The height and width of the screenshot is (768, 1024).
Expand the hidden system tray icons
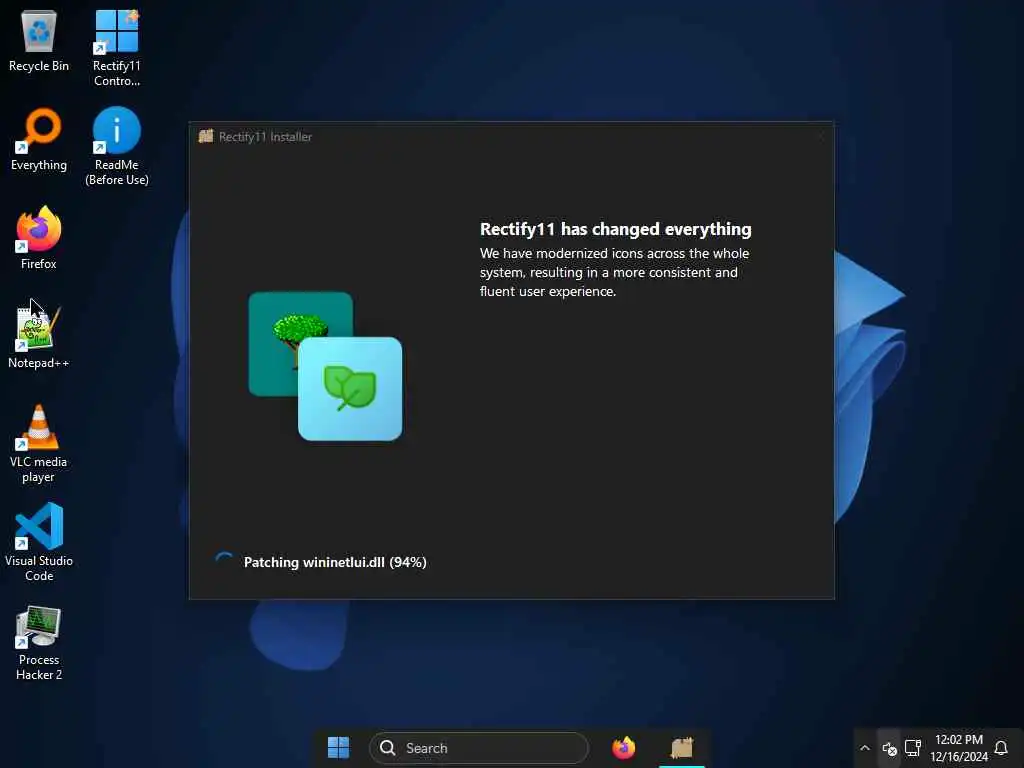coord(865,748)
